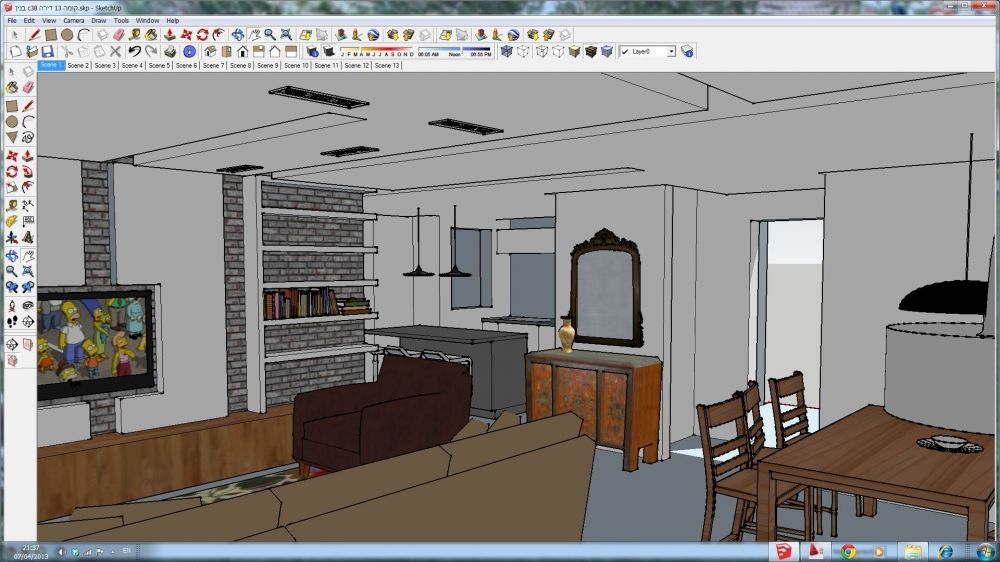Image resolution: width=1000 pixels, height=562 pixels.
Task: Open Chrome from the Windows taskbar
Action: point(848,551)
